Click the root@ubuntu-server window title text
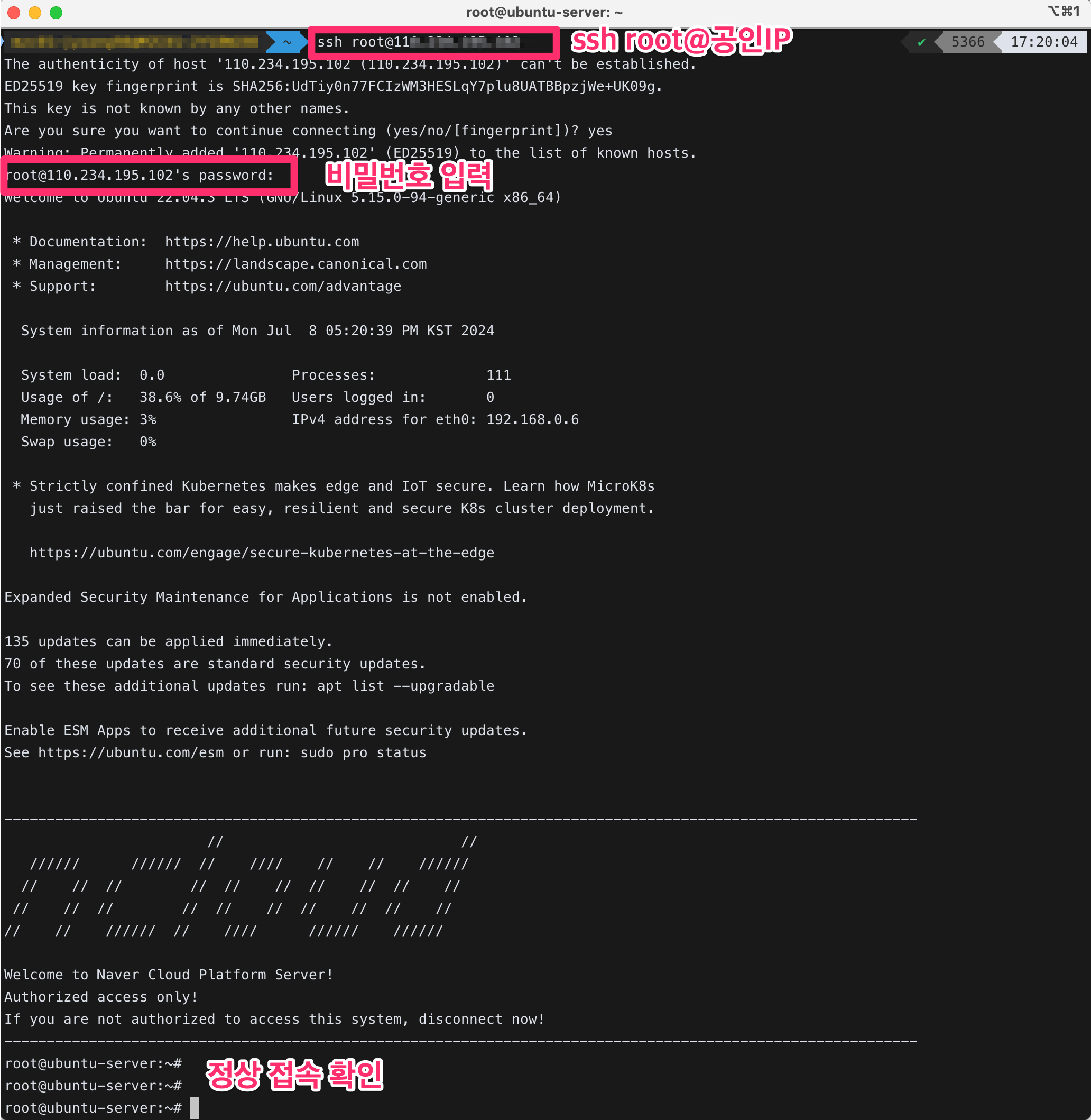Viewport: 1091px width, 1120px height. [544, 13]
